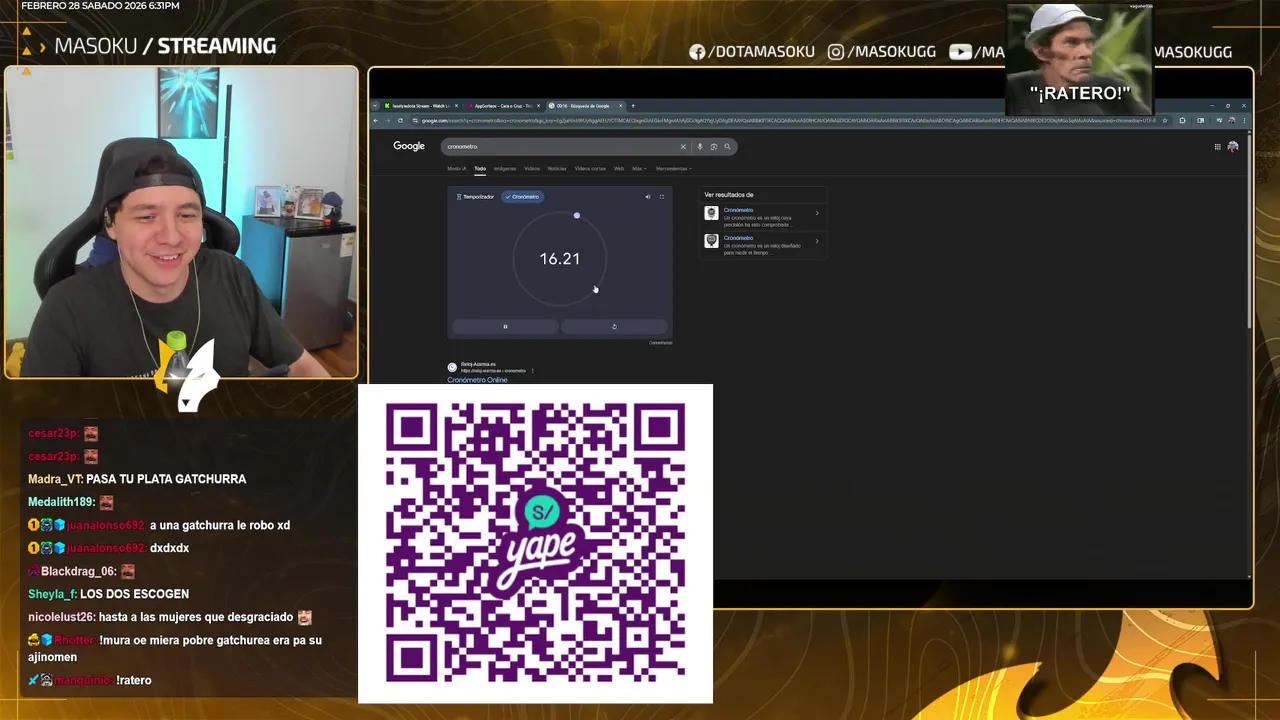Image resolution: width=1280 pixels, height=720 pixels.
Task: Go to the Google logo homepage
Action: pos(408,146)
